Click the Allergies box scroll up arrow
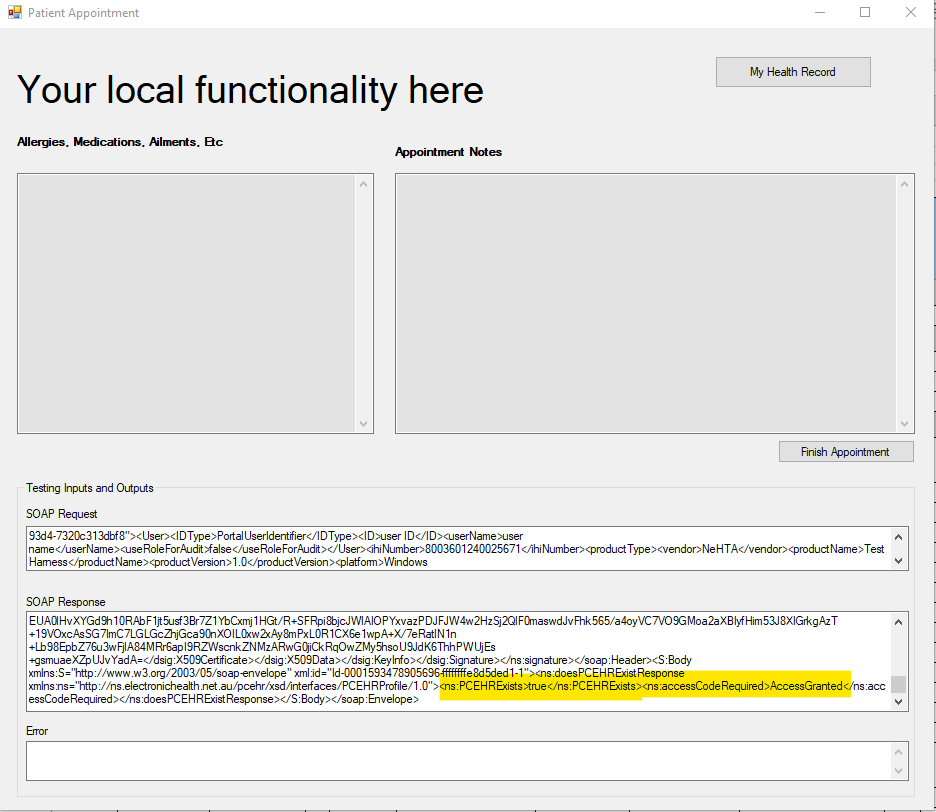This screenshot has width=936, height=812. pyautogui.click(x=364, y=183)
